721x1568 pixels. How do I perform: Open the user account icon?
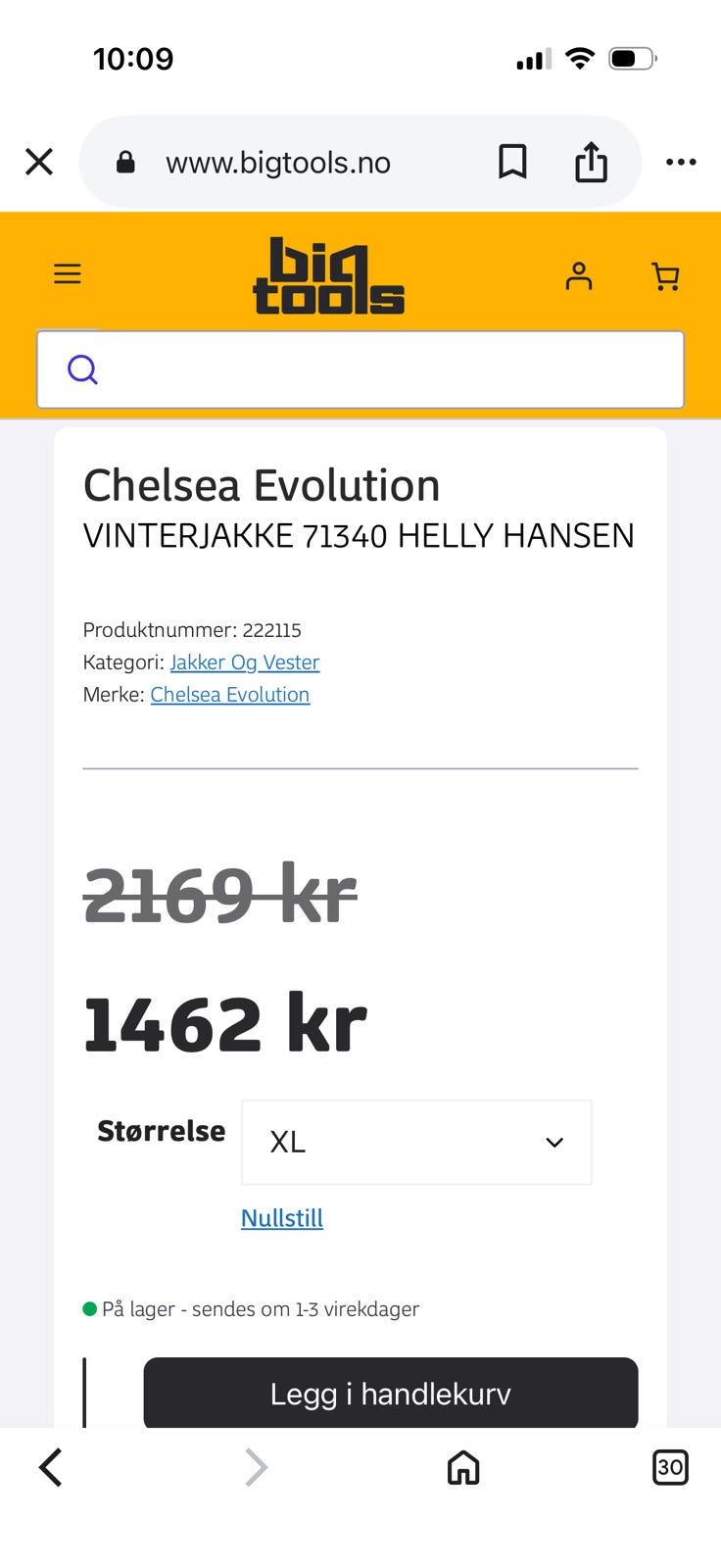click(579, 276)
